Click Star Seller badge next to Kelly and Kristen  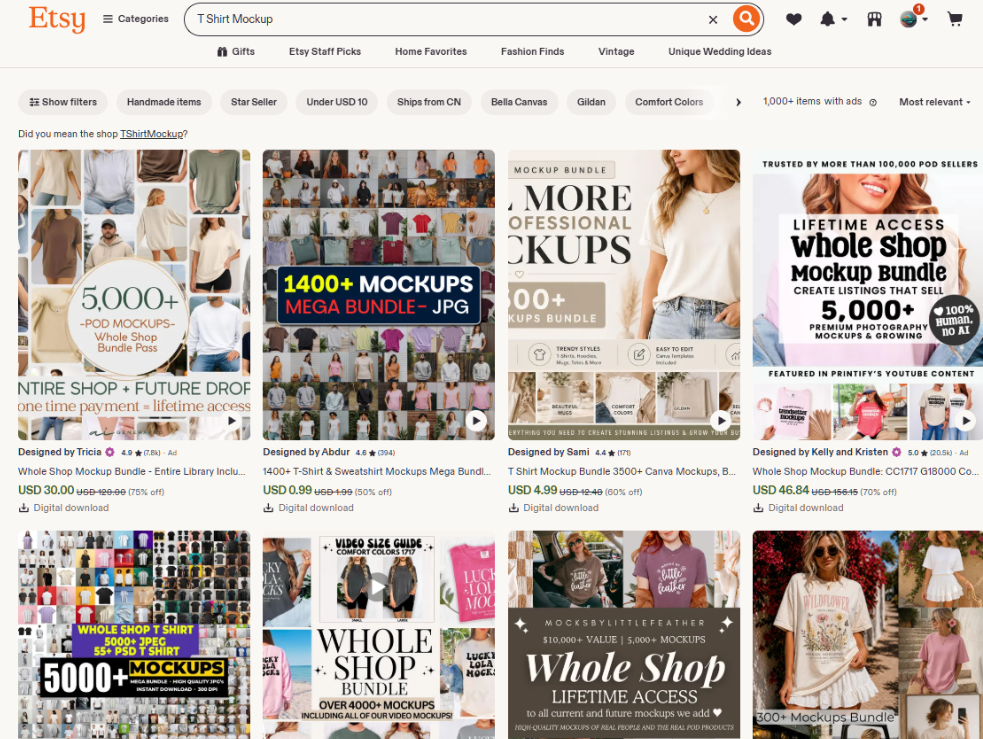click(896, 452)
